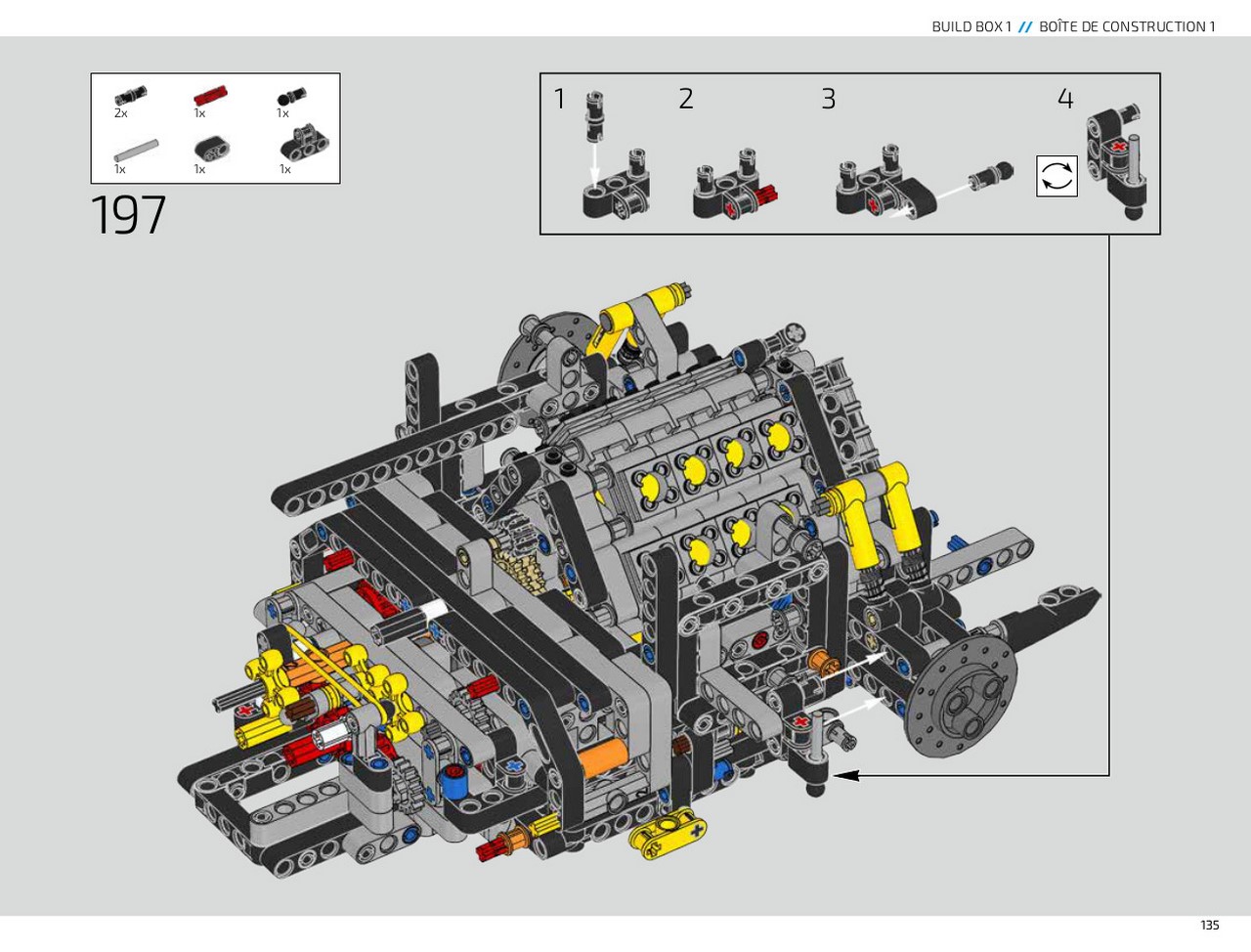
Task: Select the black two-hole beam in parts list
Action: tap(212, 149)
